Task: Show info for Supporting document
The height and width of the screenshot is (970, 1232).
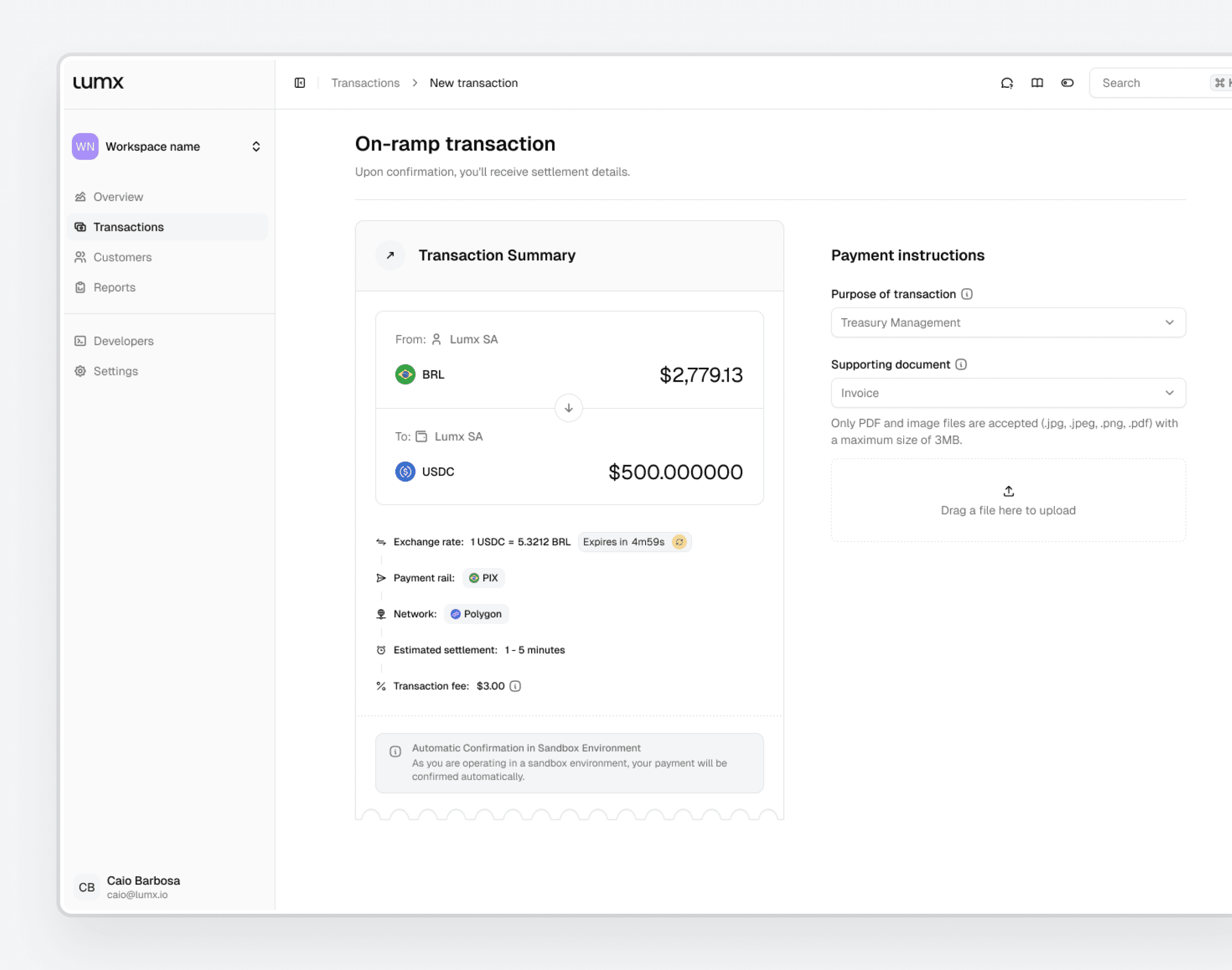Action: pyautogui.click(x=961, y=365)
